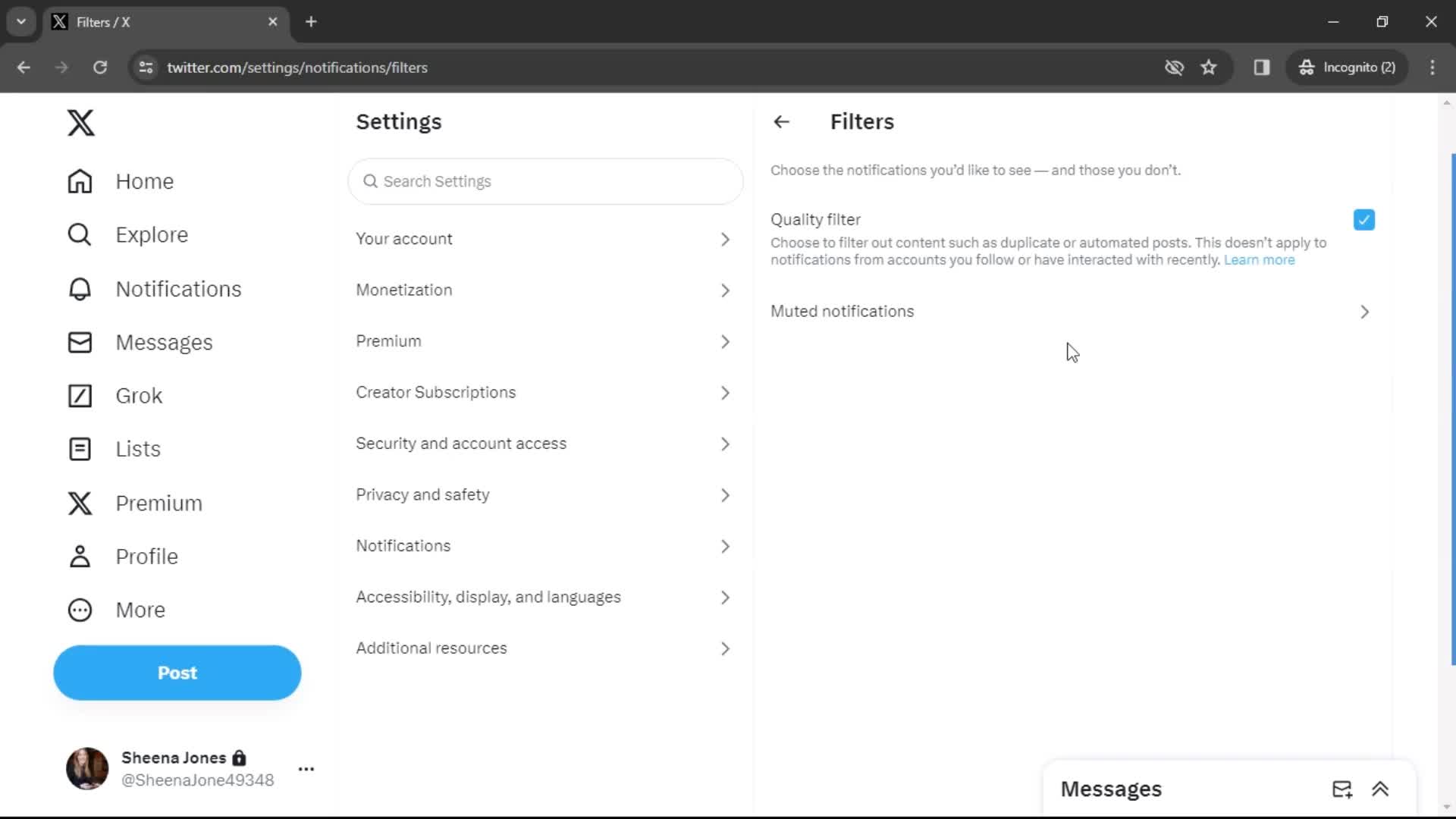Screen dimensions: 1456x819
Task: Click the Post button
Action: click(x=178, y=672)
